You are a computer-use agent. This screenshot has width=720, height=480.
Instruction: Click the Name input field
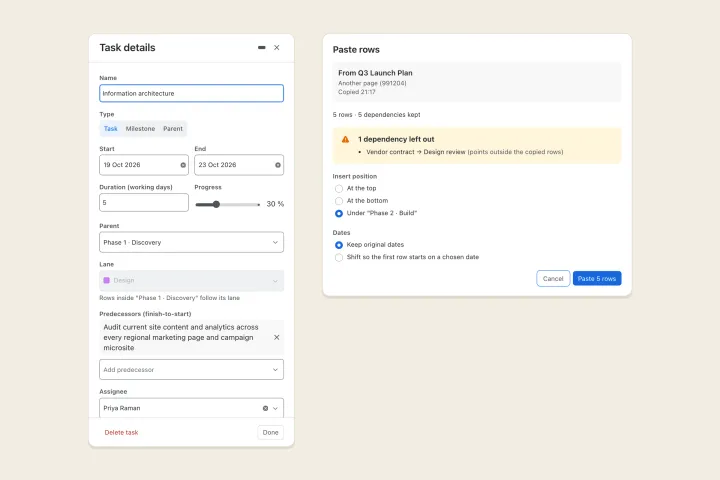tap(191, 93)
